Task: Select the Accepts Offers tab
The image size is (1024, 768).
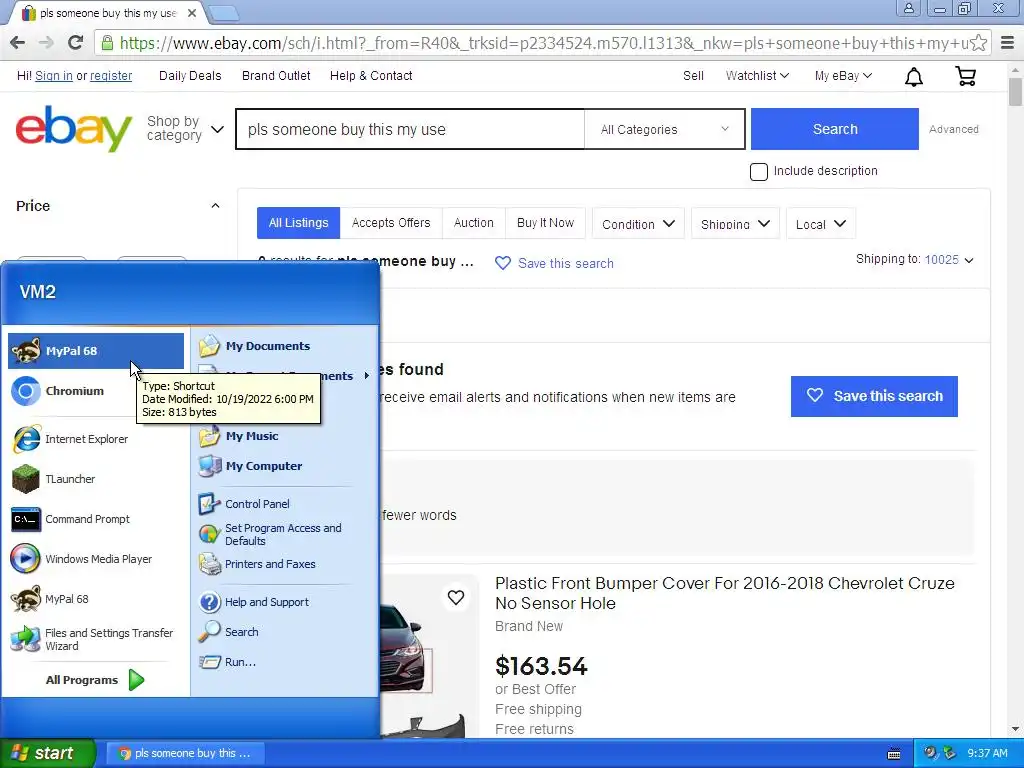Action: (391, 223)
